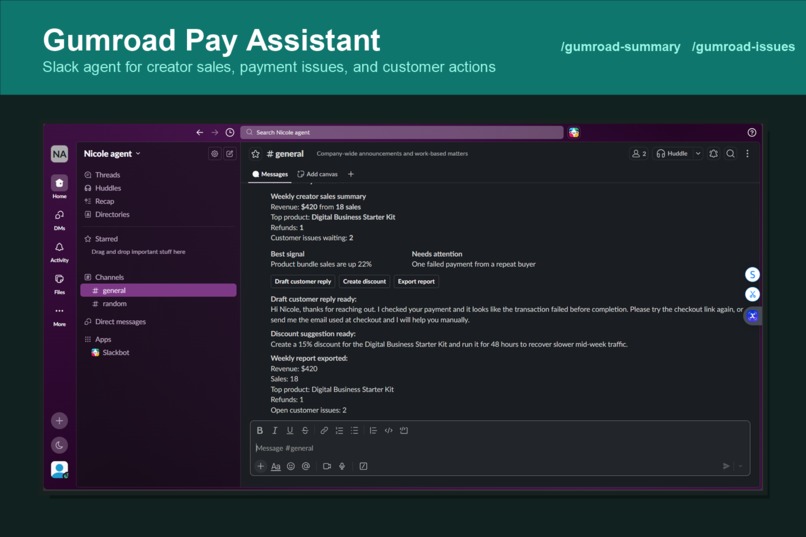
Task: Toggle ordered list formatting
Action: click(x=339, y=431)
